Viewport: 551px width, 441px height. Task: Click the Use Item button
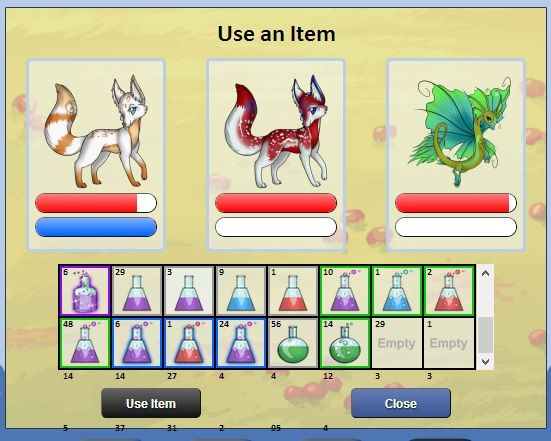click(x=151, y=403)
